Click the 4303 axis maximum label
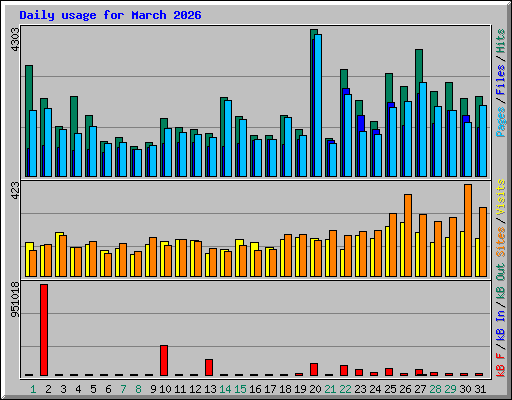Image resolution: width=512 pixels, height=400 pixels. tap(15, 40)
